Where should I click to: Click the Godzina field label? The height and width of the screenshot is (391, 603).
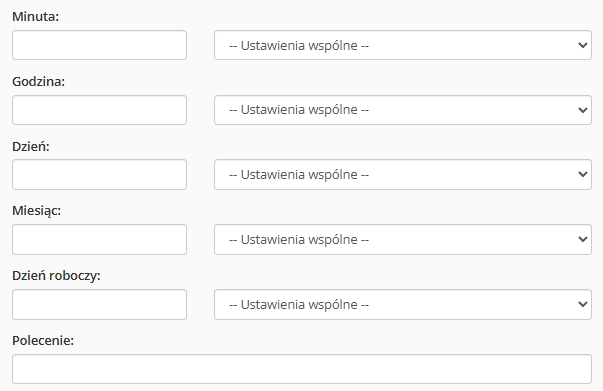tap(38, 82)
